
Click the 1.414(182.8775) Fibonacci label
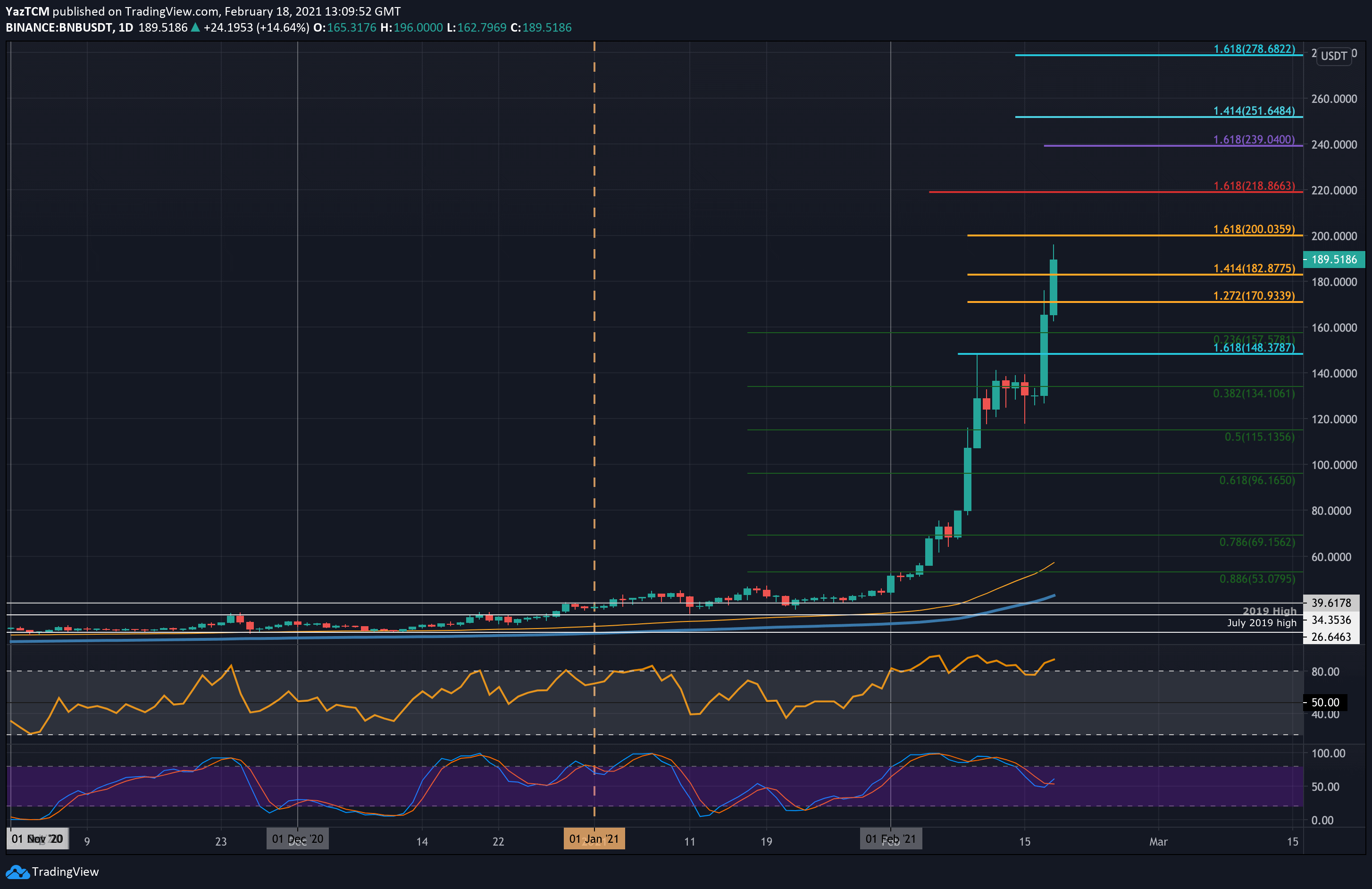point(1254,268)
